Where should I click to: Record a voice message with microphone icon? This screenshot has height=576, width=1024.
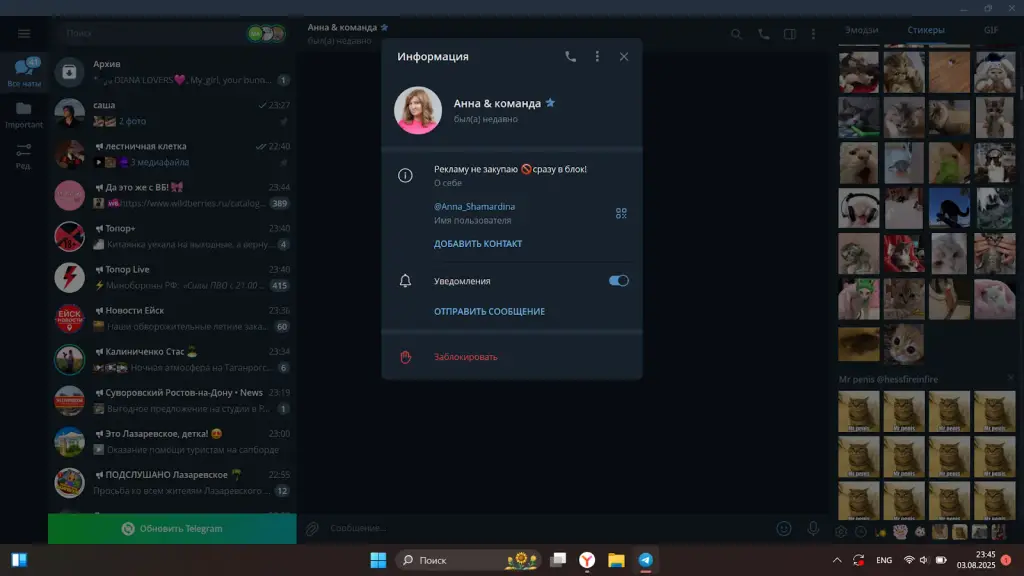tap(813, 528)
